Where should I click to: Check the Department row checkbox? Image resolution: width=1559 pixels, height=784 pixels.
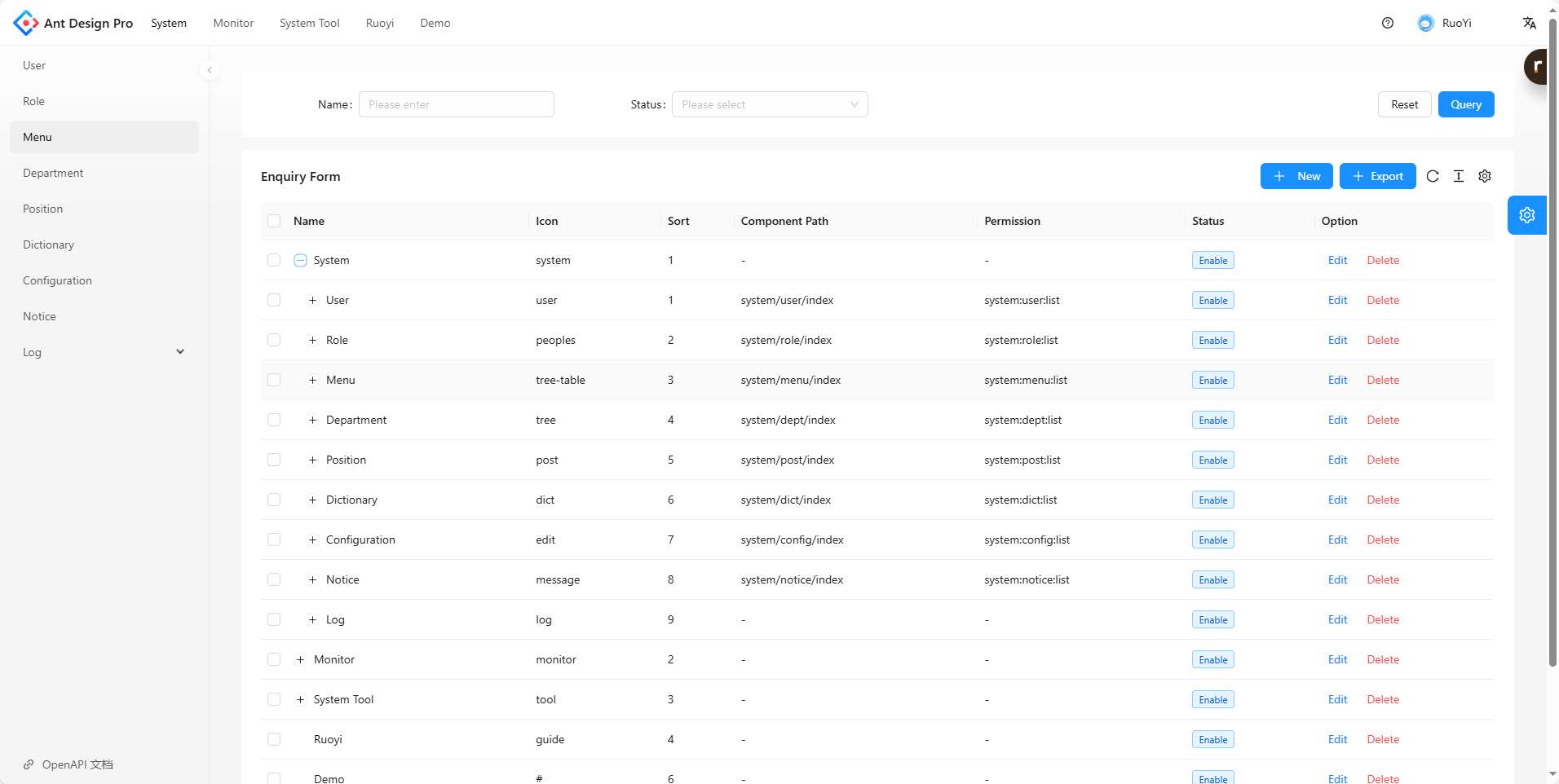[x=274, y=420]
